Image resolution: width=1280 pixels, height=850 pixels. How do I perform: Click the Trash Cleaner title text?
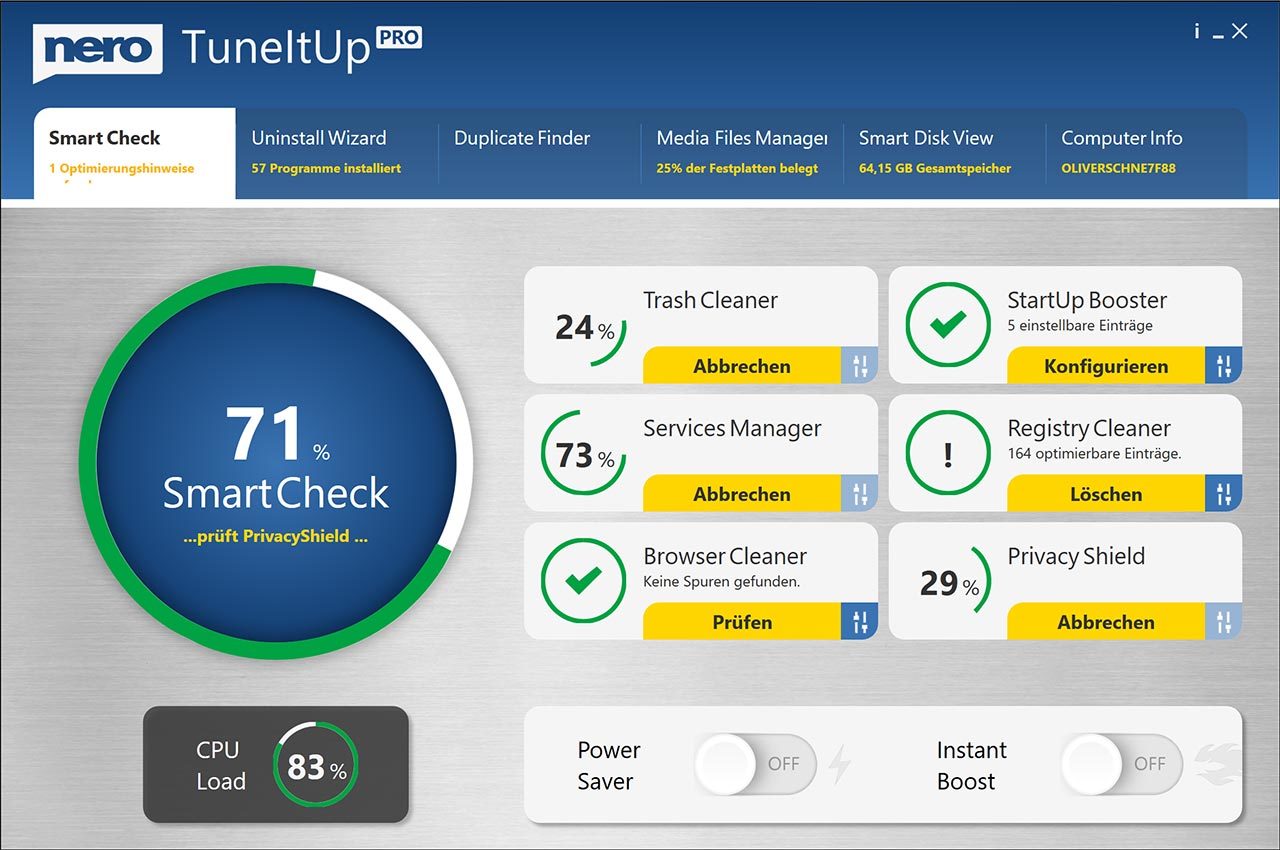pos(710,300)
